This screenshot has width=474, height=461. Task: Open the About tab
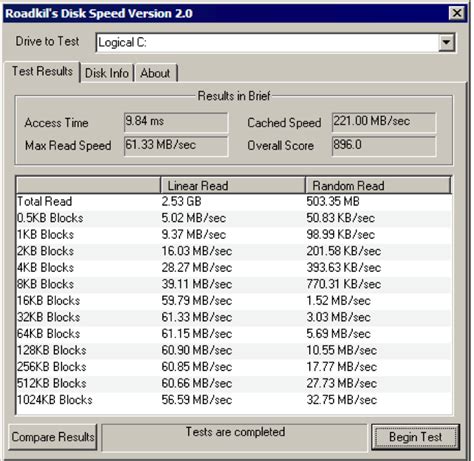[x=155, y=73]
